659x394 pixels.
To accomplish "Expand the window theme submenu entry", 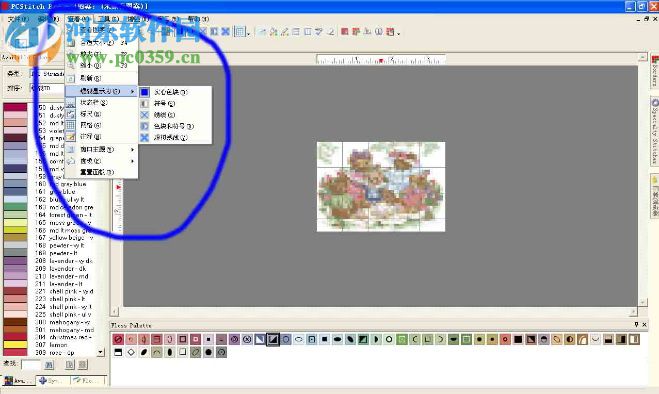I will click(x=101, y=149).
